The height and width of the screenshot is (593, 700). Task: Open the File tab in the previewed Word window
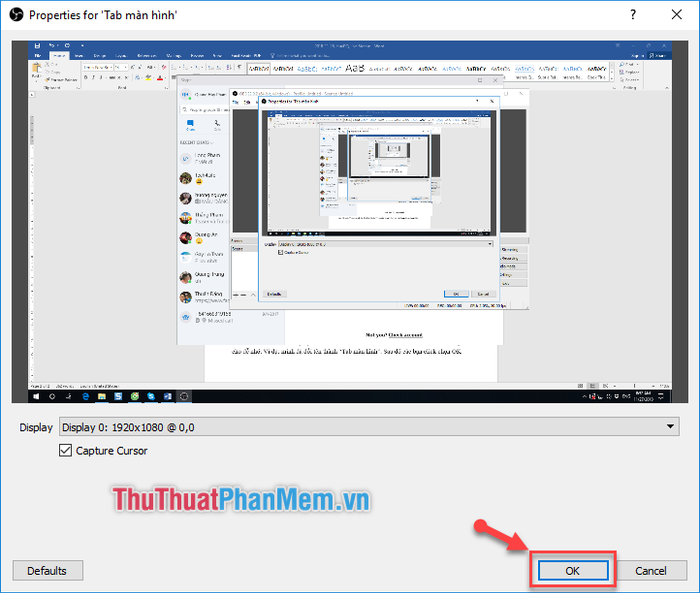pyautogui.click(x=37, y=56)
